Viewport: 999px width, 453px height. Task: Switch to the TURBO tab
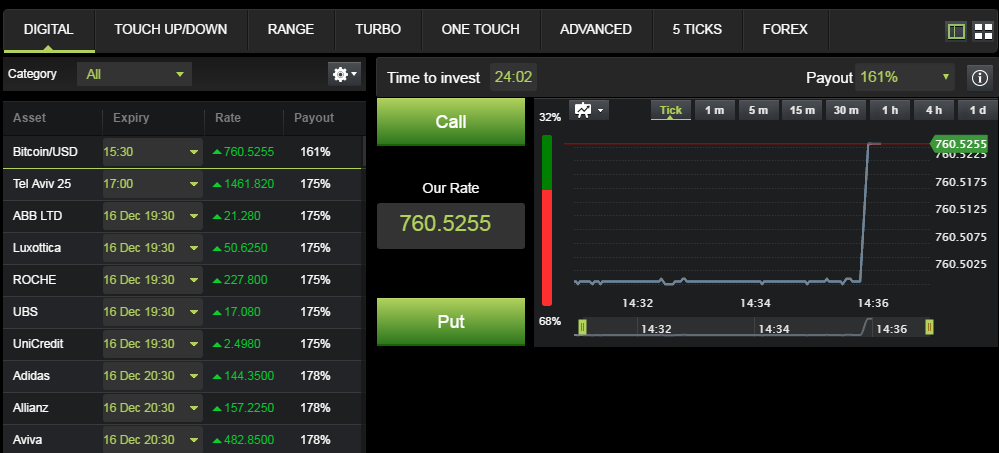(x=378, y=29)
